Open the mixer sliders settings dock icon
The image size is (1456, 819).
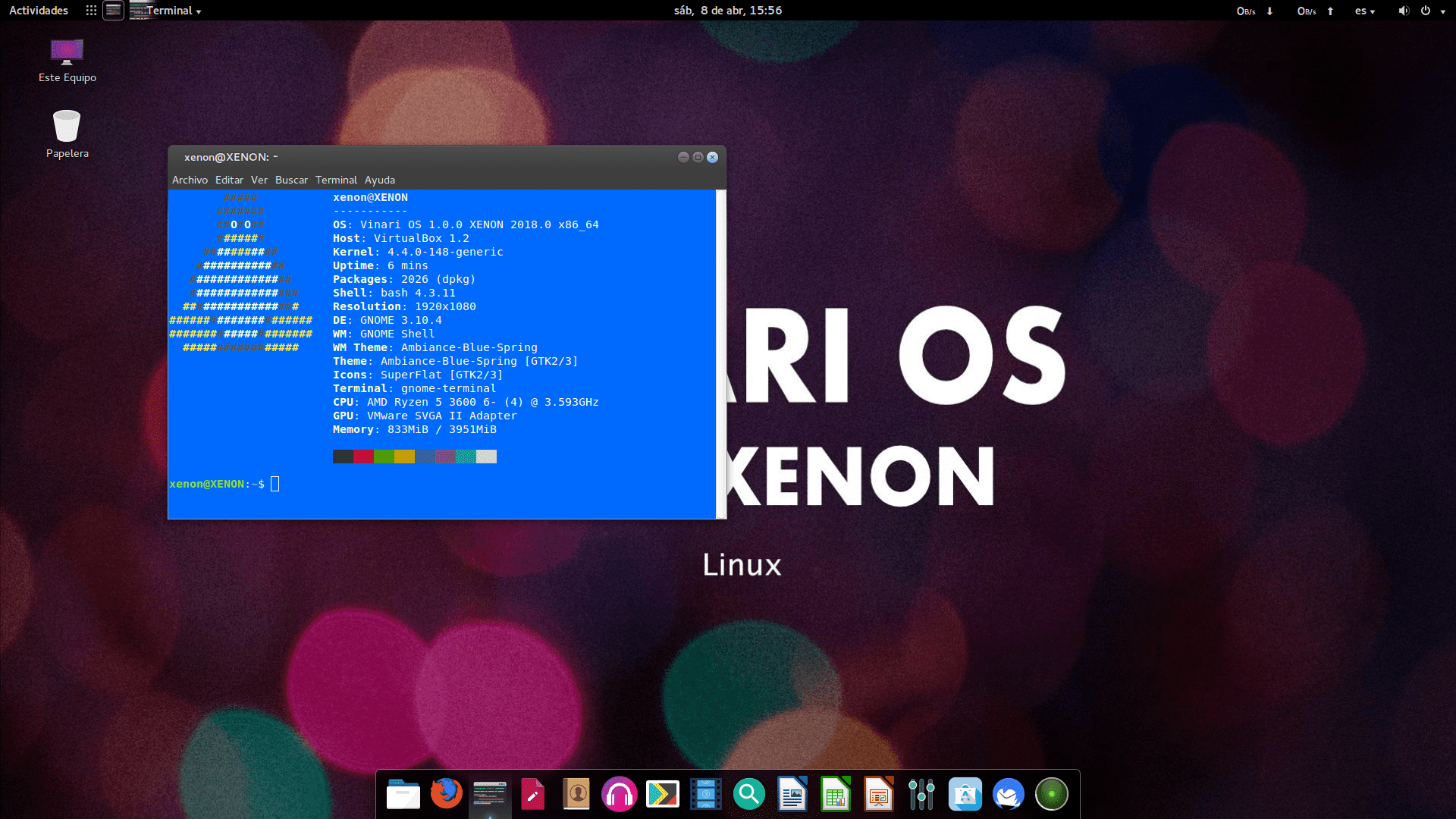(921, 795)
